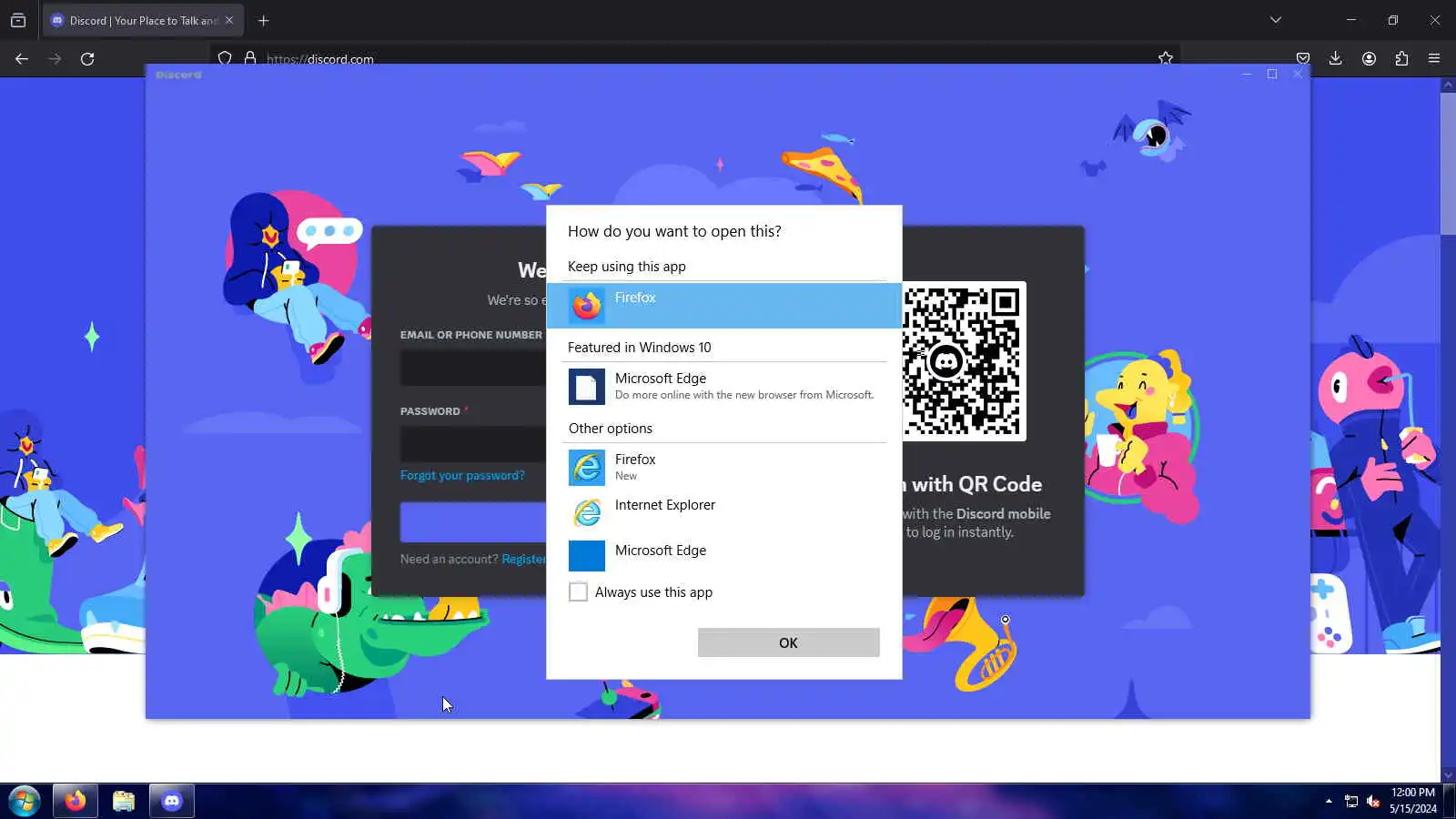Go back one page in Firefox
The height and width of the screenshot is (819, 1456).
tap(22, 59)
